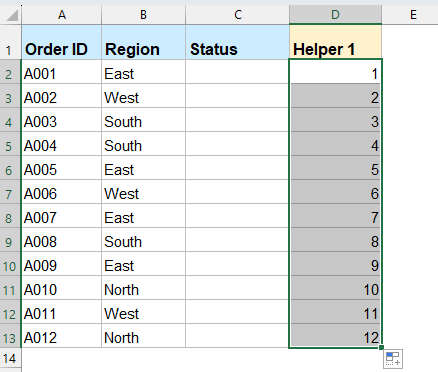
Task: Click the fill handle below value 12
Action: pos(381,348)
